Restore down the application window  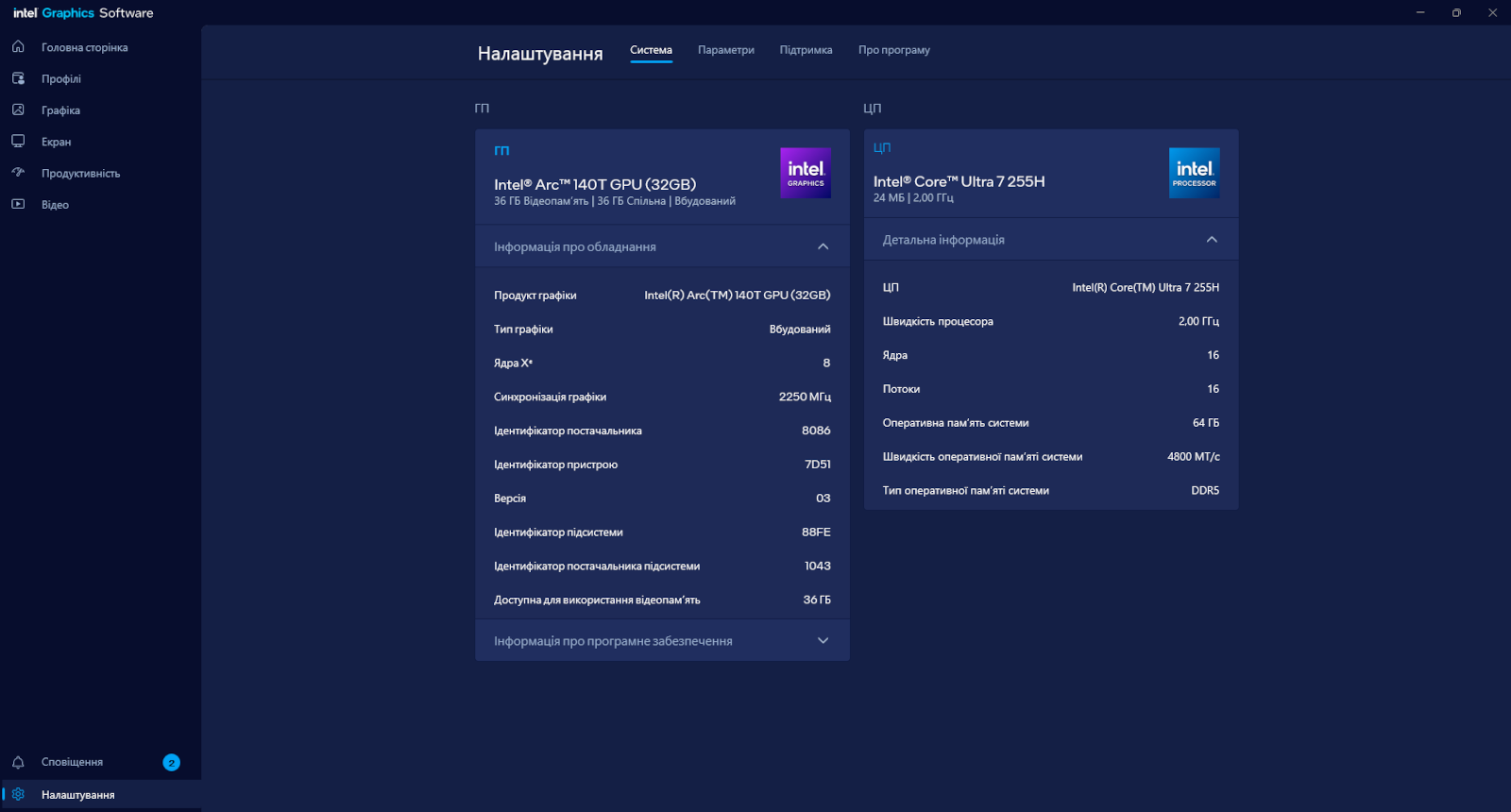pyautogui.click(x=1456, y=12)
